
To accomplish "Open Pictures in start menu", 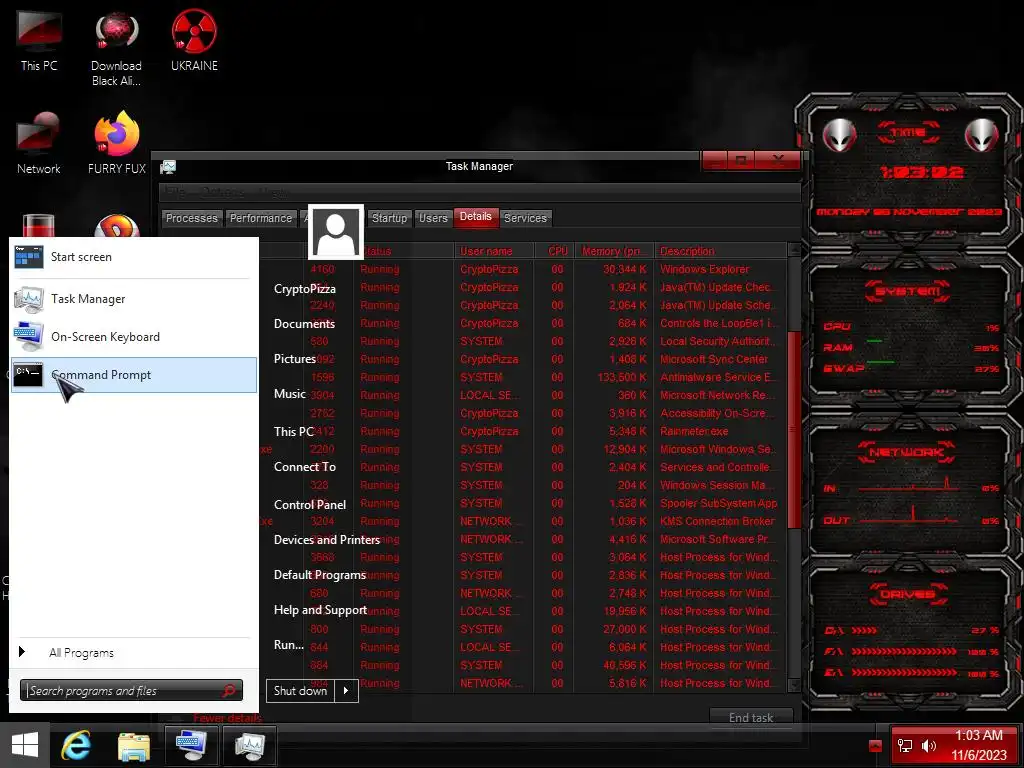I will 295,359.
